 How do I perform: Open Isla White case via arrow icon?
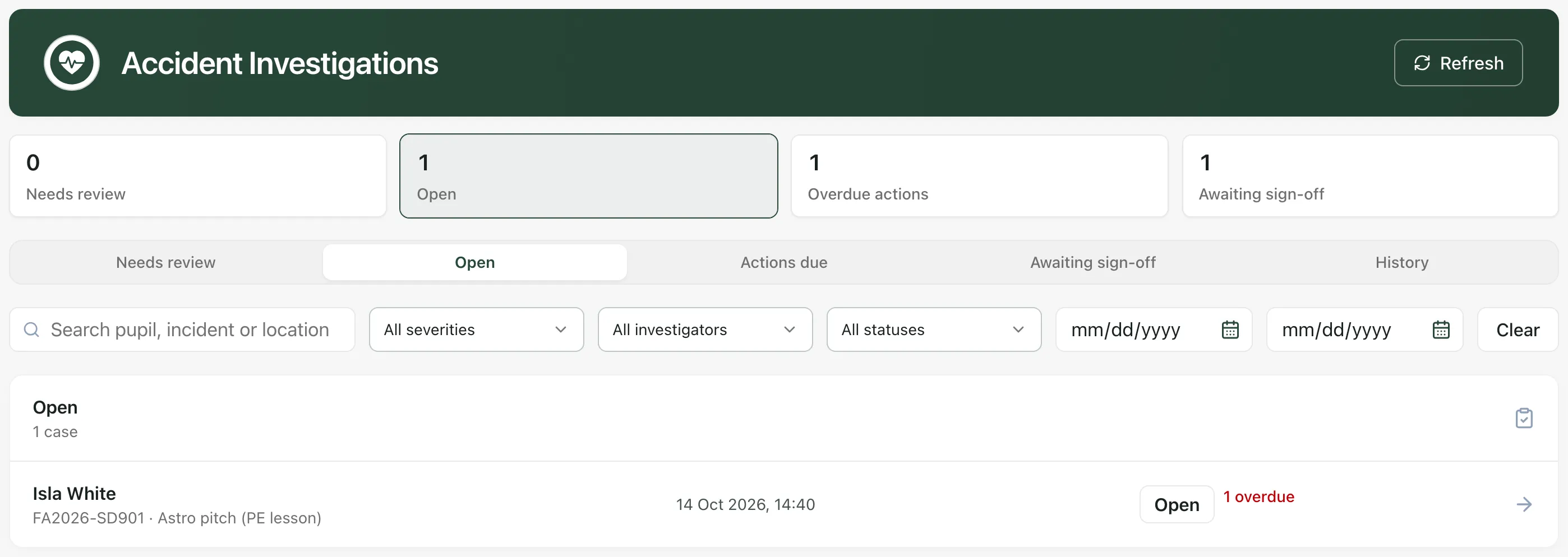(x=1524, y=504)
